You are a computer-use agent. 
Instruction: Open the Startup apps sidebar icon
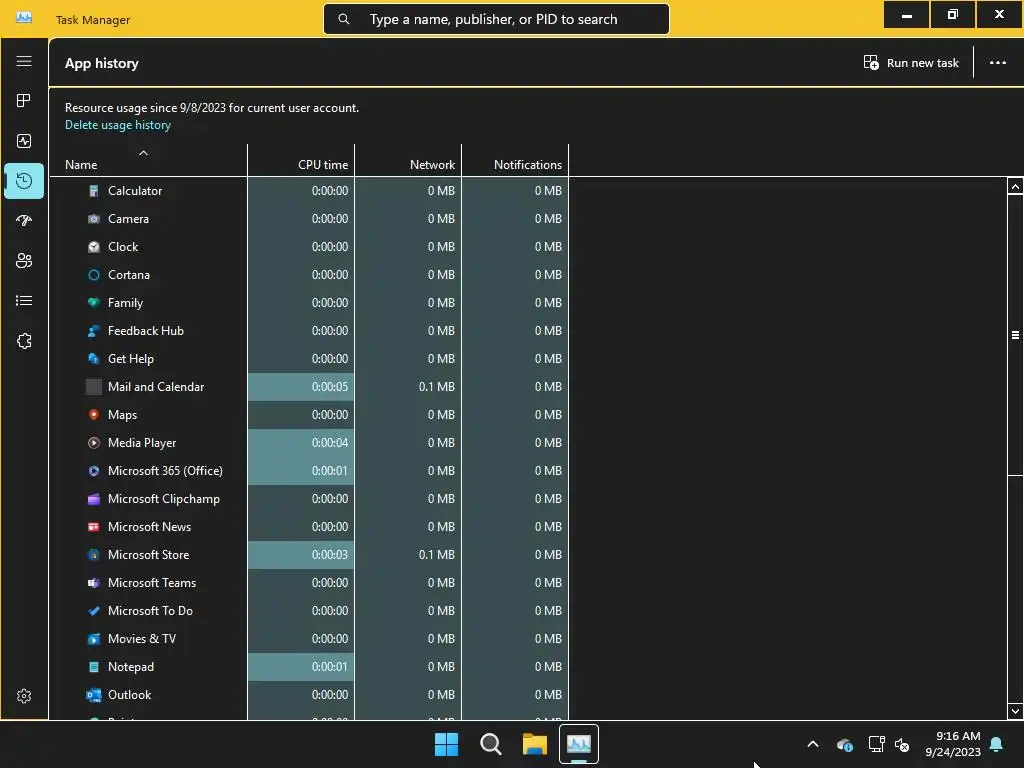(x=24, y=221)
